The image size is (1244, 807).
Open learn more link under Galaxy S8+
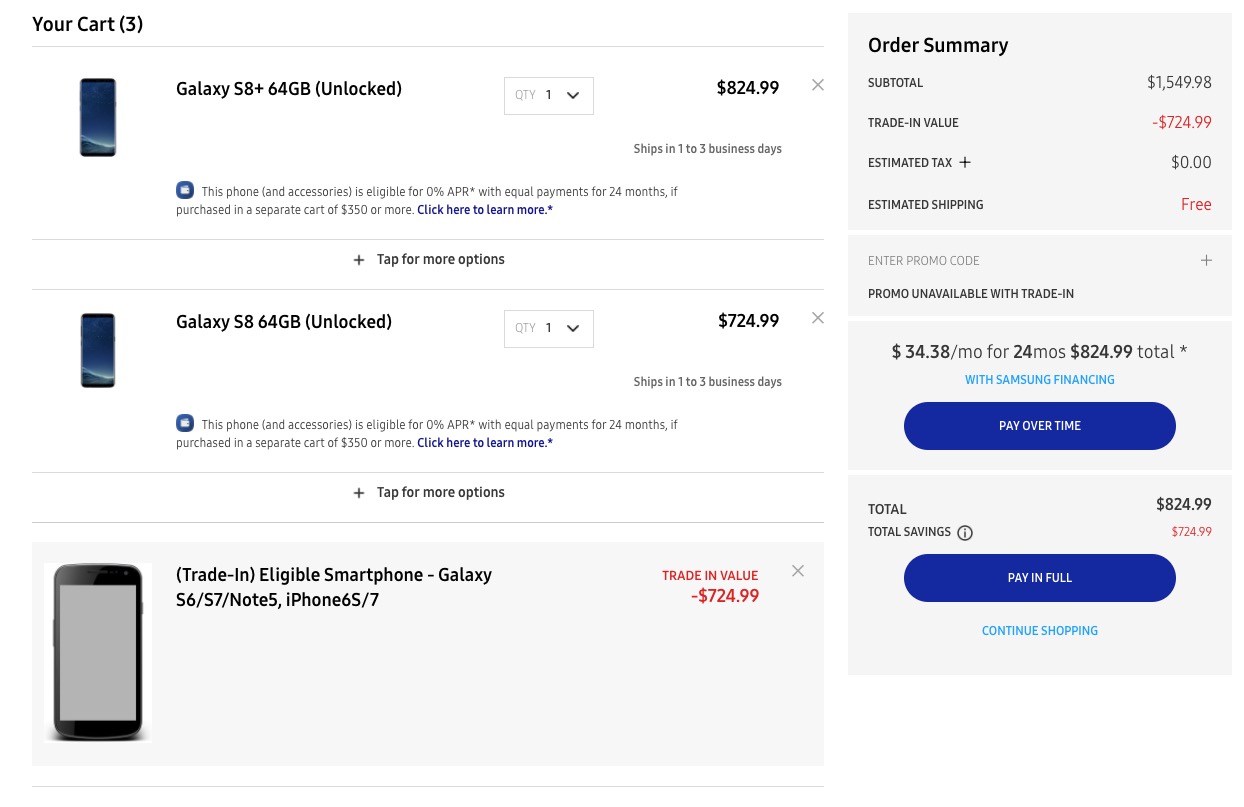coord(485,210)
